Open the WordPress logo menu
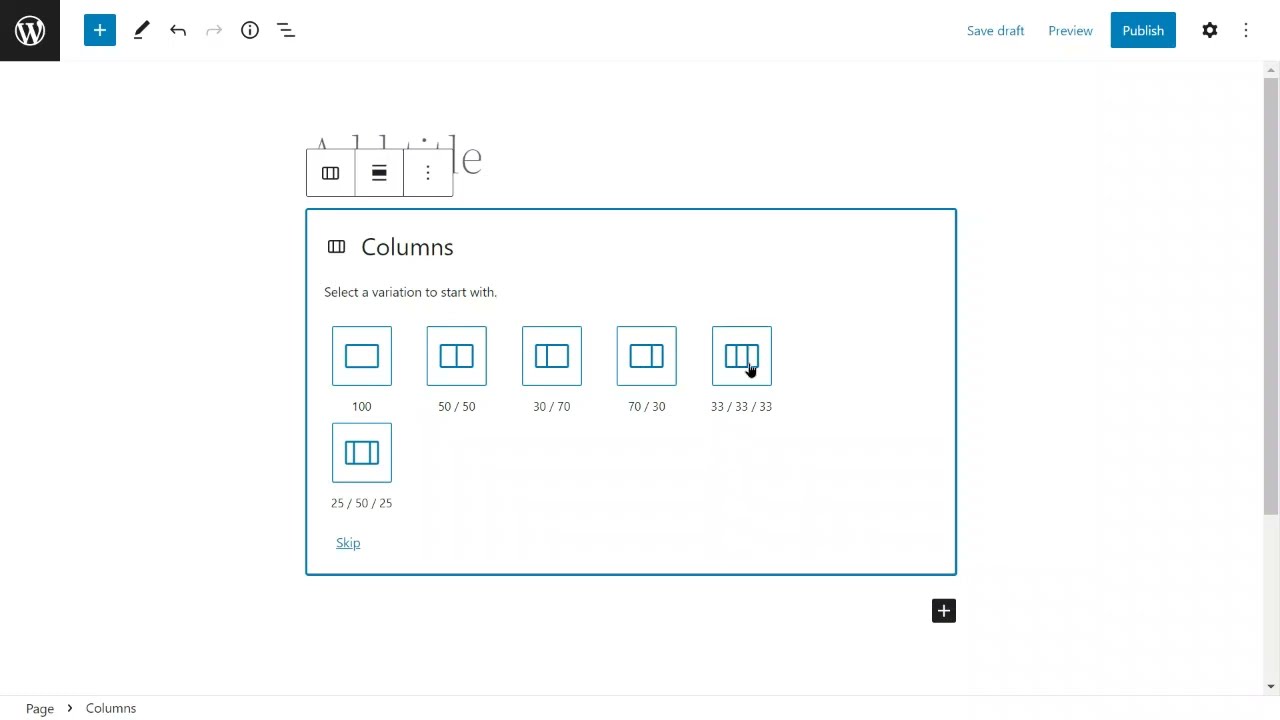This screenshot has height=720, width=1280. (x=30, y=30)
